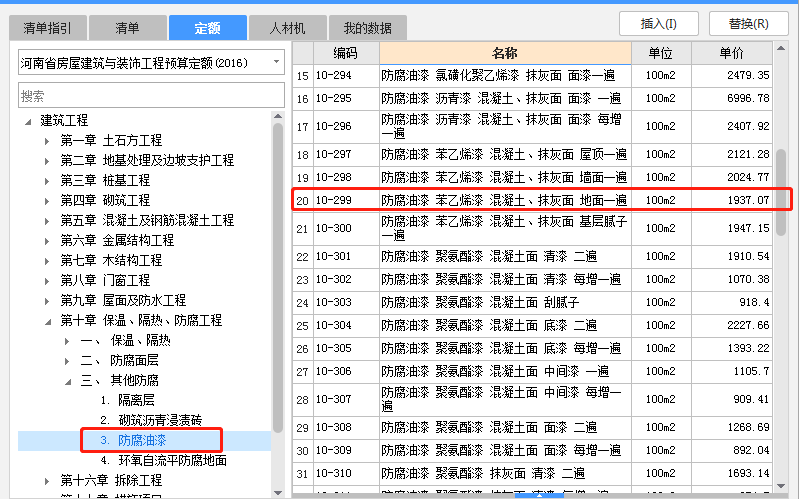Select row 聚氨酯漆 抹灰面 清漆 二遍
The height and width of the screenshot is (499, 799).
coord(532,474)
